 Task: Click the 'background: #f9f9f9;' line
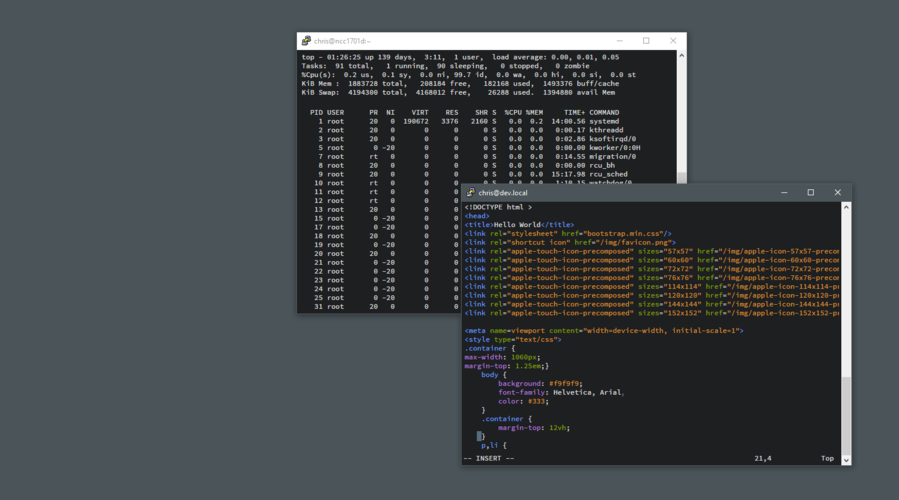coord(541,384)
